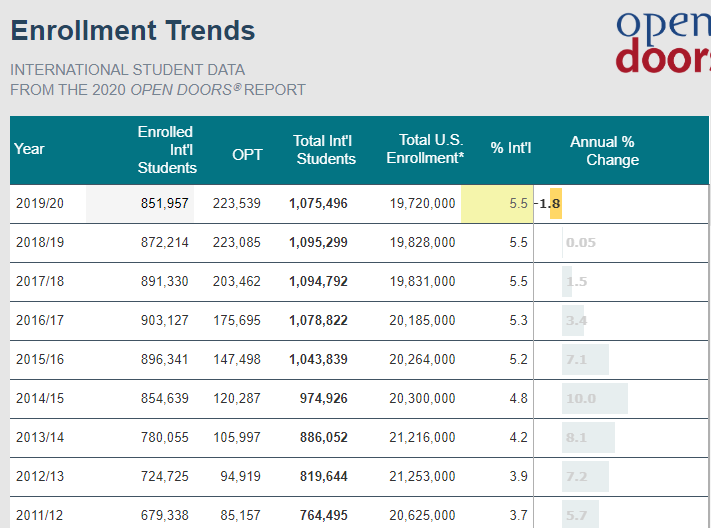
Task: Select the 2013/14 year cell
Action: [x=40, y=437]
